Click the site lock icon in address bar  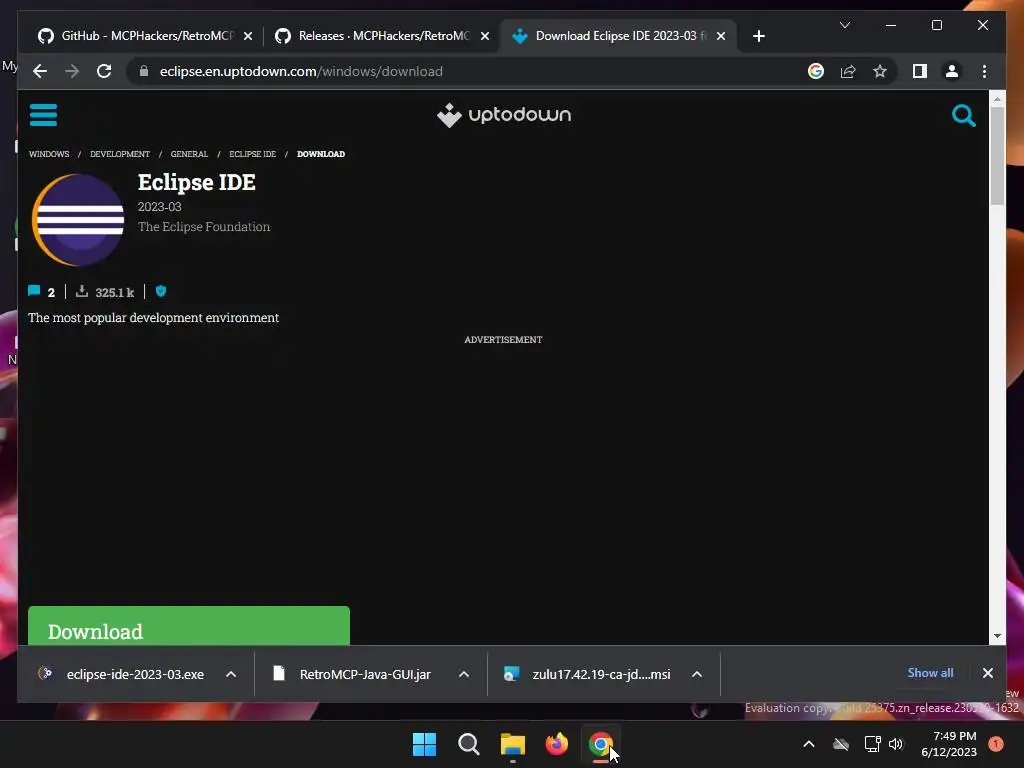(144, 71)
